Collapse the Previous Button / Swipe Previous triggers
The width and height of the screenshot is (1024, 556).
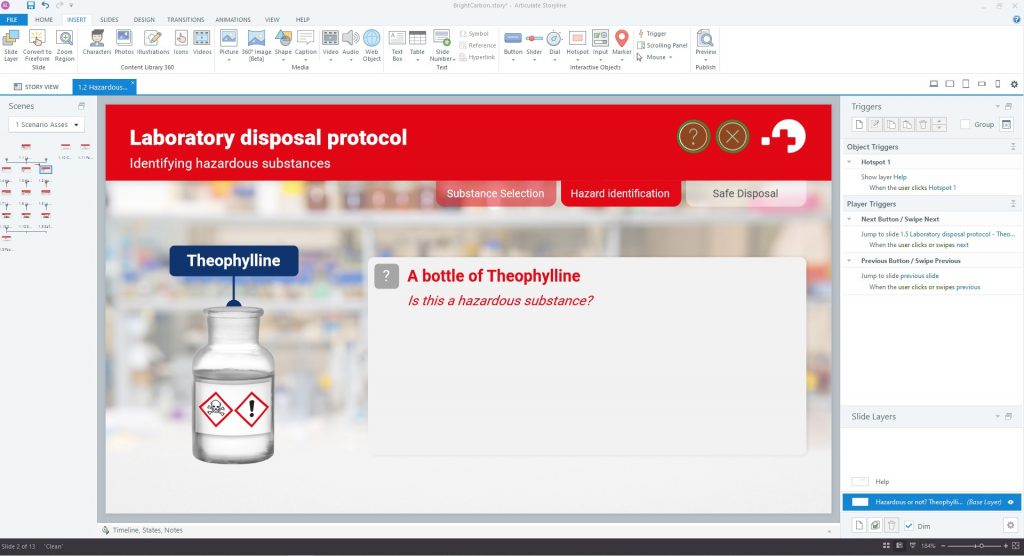850,261
